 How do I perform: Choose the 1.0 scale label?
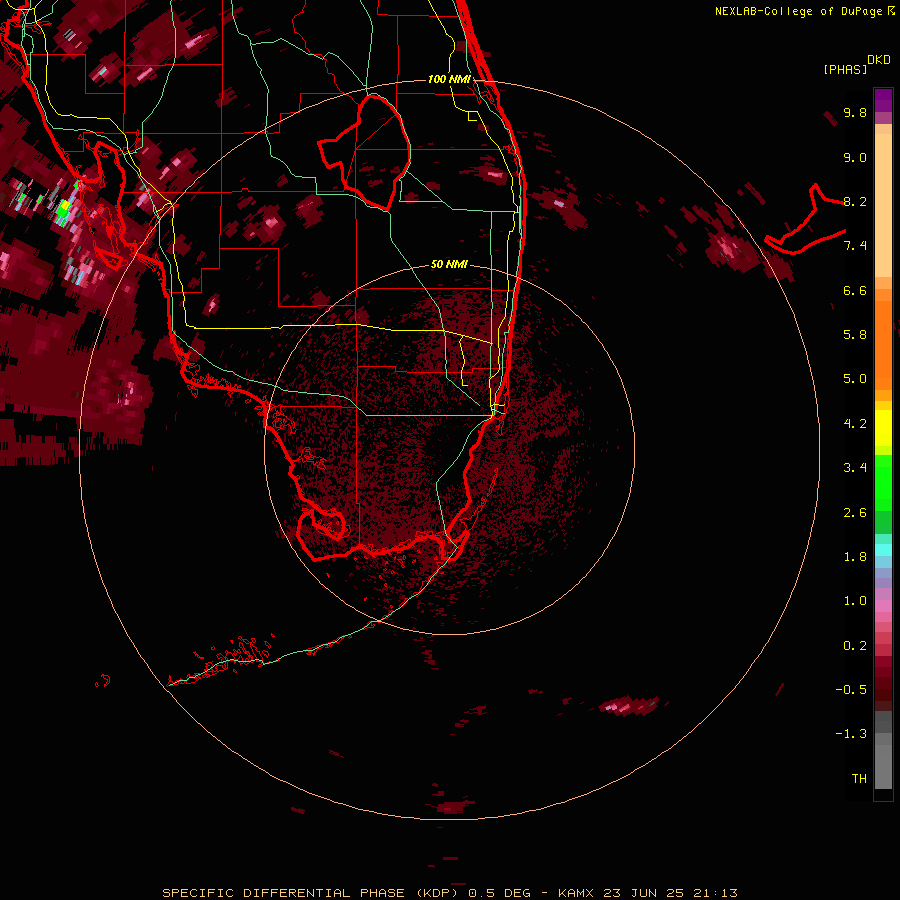pos(855,601)
